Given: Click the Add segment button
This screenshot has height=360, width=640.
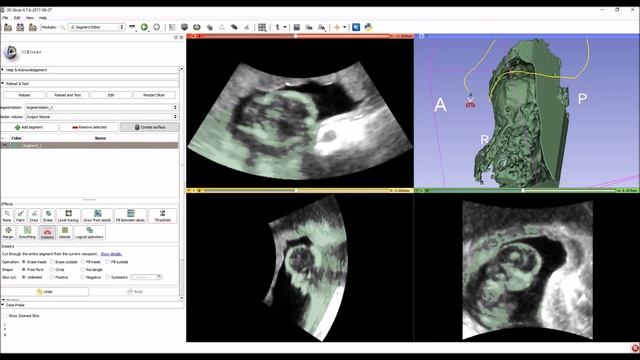Looking at the screenshot, I should 29,127.
